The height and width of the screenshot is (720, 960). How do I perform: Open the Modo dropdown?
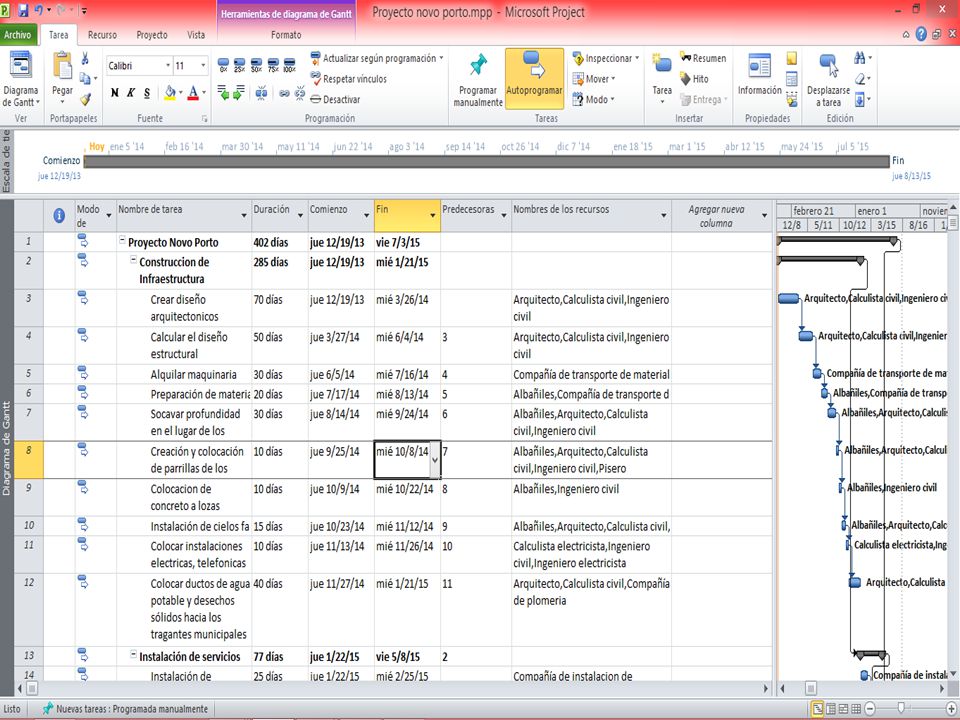pyautogui.click(x=593, y=99)
